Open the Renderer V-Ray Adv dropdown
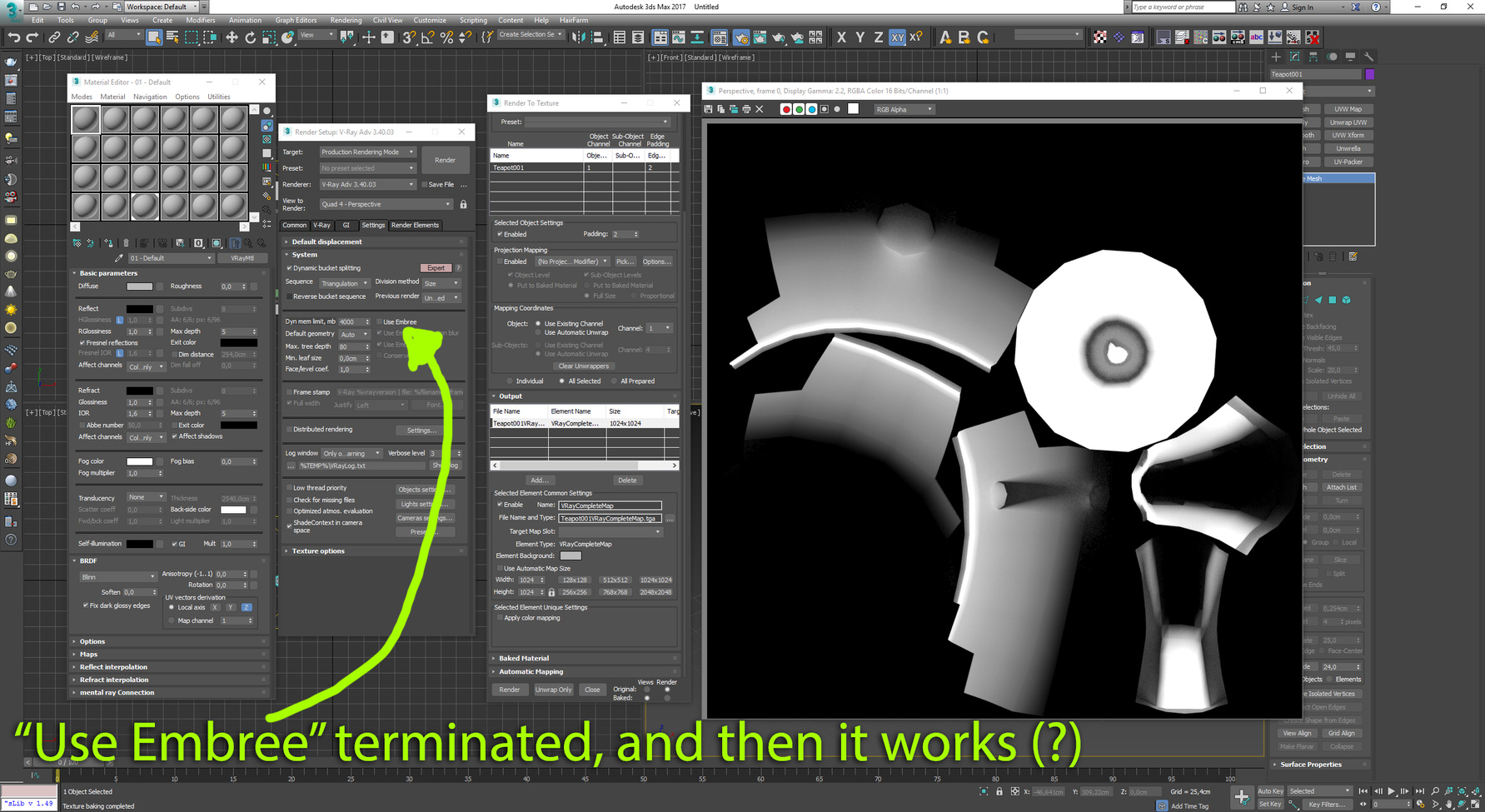Viewport: 1485px width, 812px height. [x=367, y=184]
